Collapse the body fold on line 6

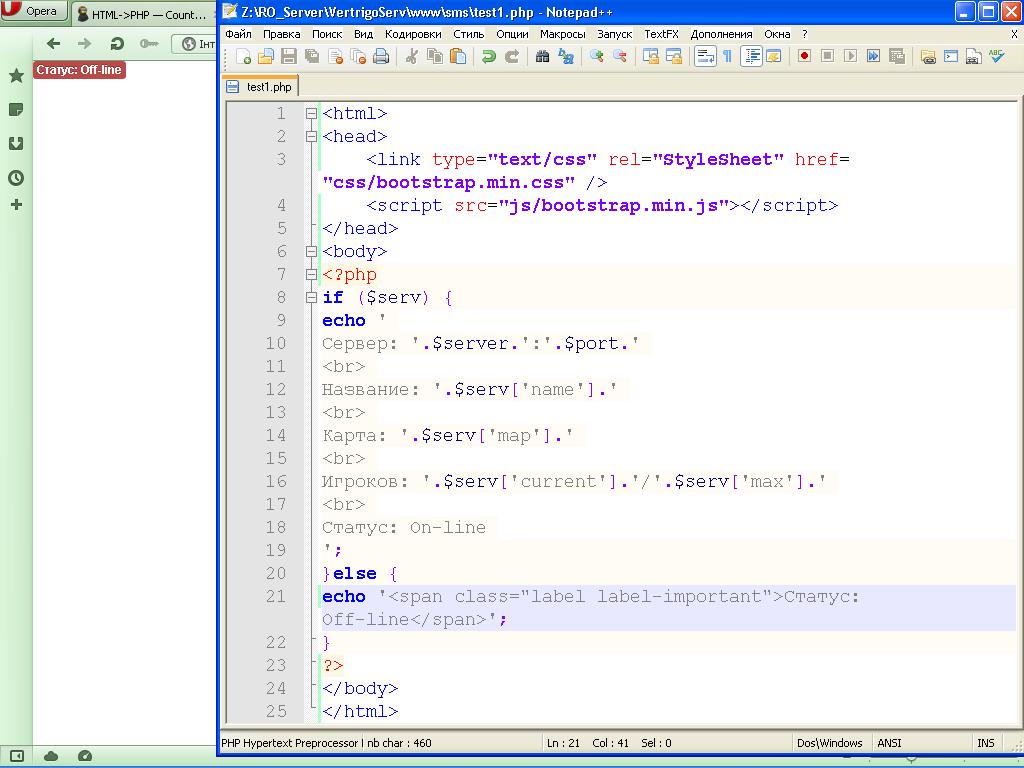point(312,251)
